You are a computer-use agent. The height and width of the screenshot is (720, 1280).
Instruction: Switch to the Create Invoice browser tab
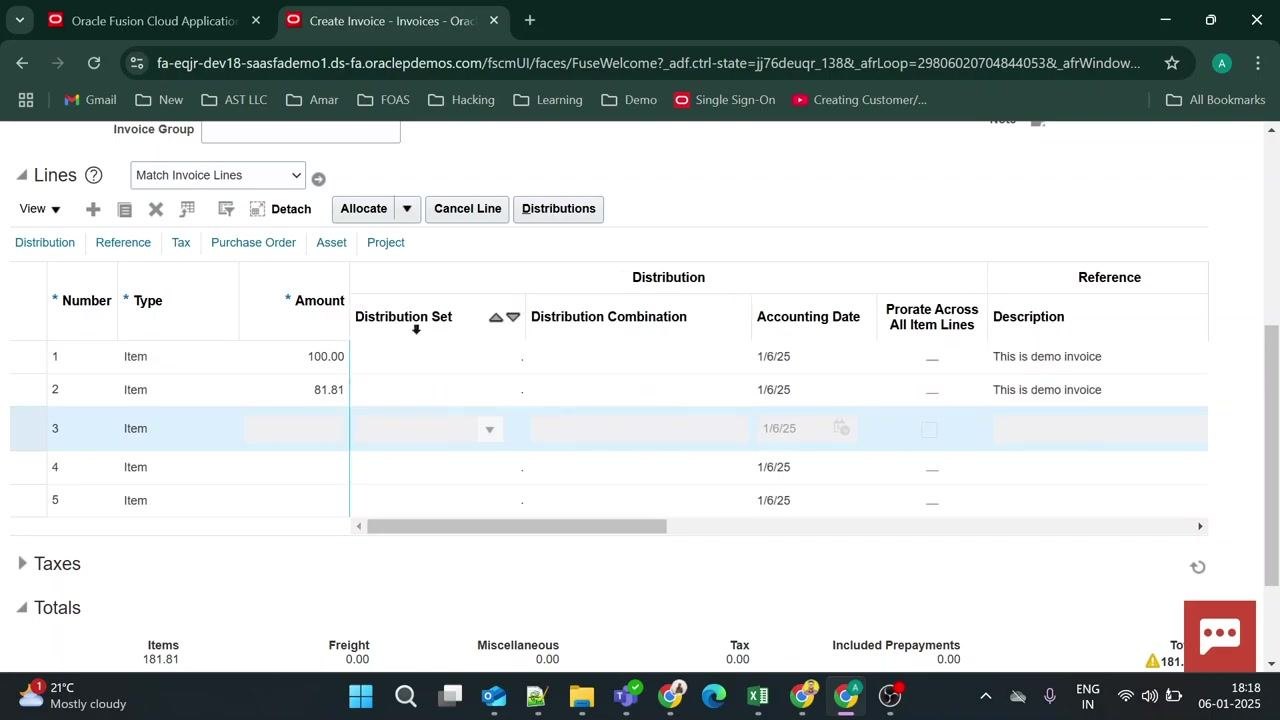(x=391, y=20)
